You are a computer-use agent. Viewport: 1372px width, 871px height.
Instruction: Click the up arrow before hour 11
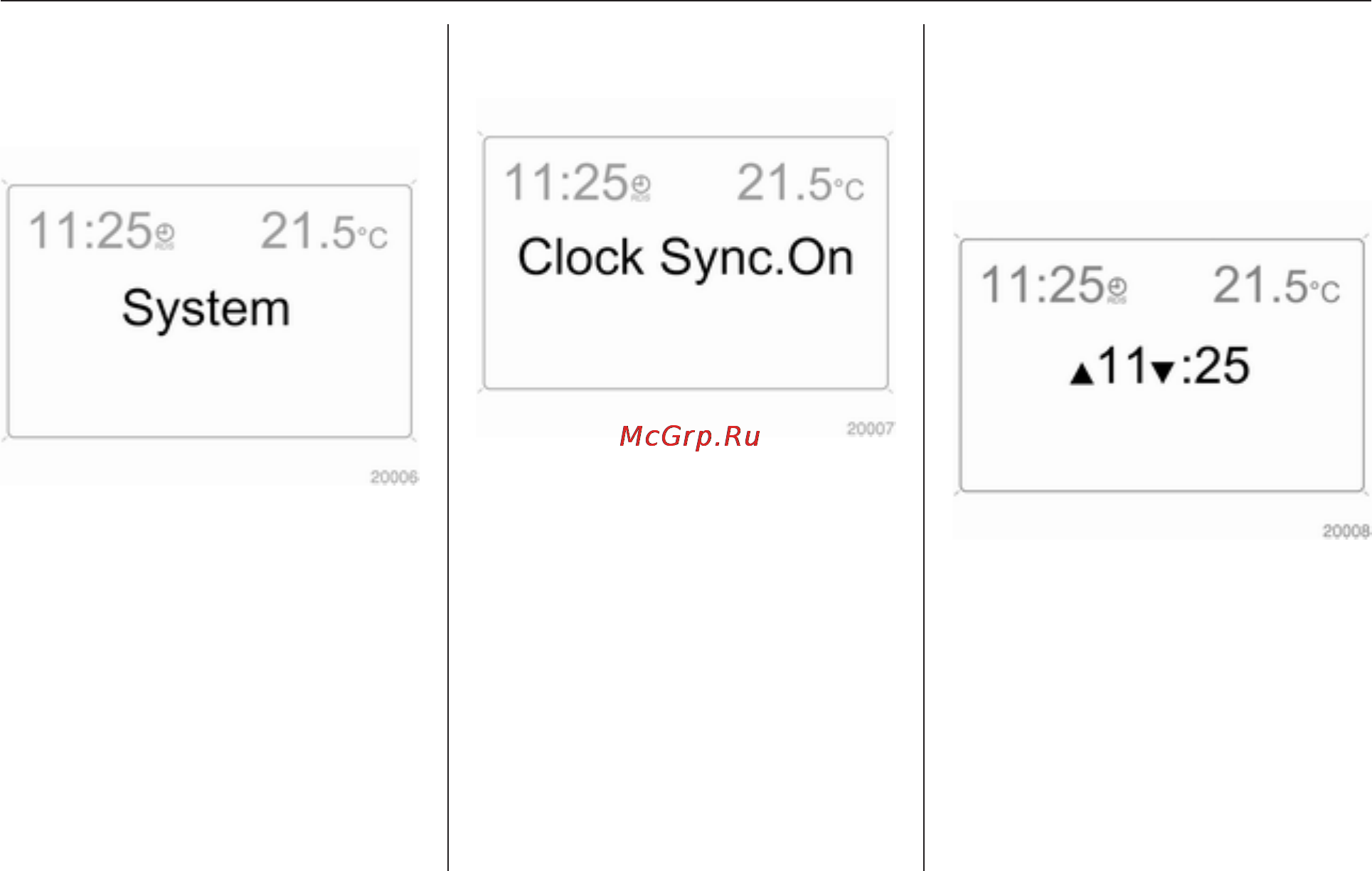[x=1082, y=373]
